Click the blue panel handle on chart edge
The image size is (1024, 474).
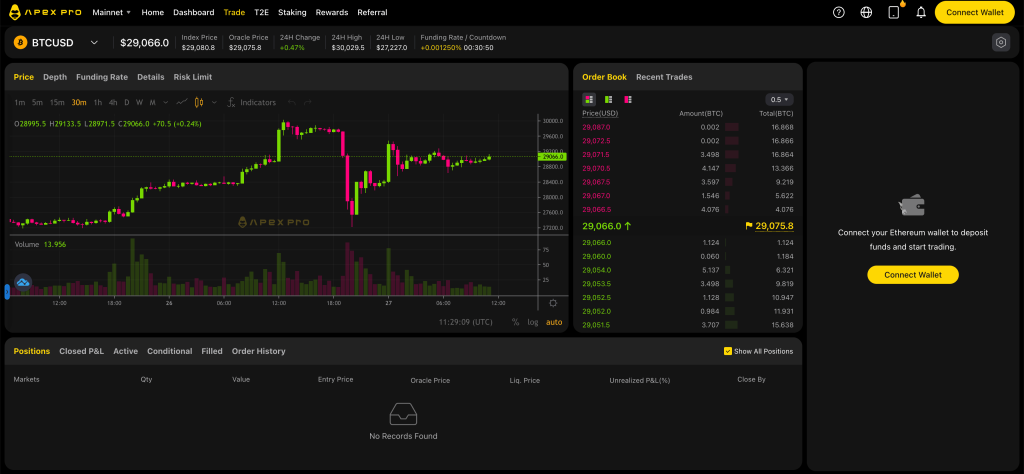coord(7,292)
